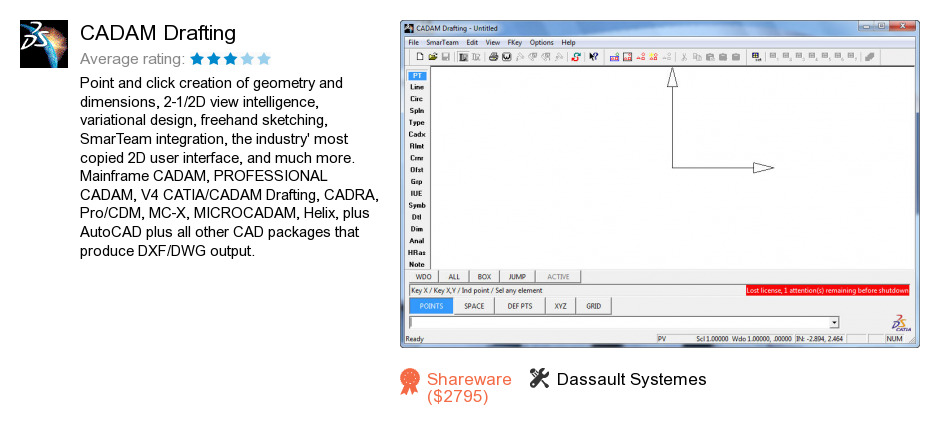
Task: Select the Symb symbol function key
Action: point(417,205)
